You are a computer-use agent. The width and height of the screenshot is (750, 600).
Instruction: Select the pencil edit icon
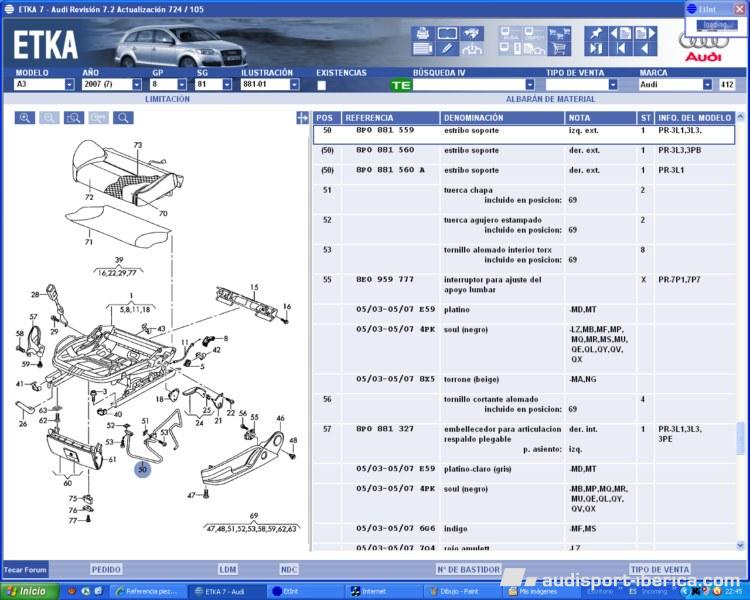447,48
